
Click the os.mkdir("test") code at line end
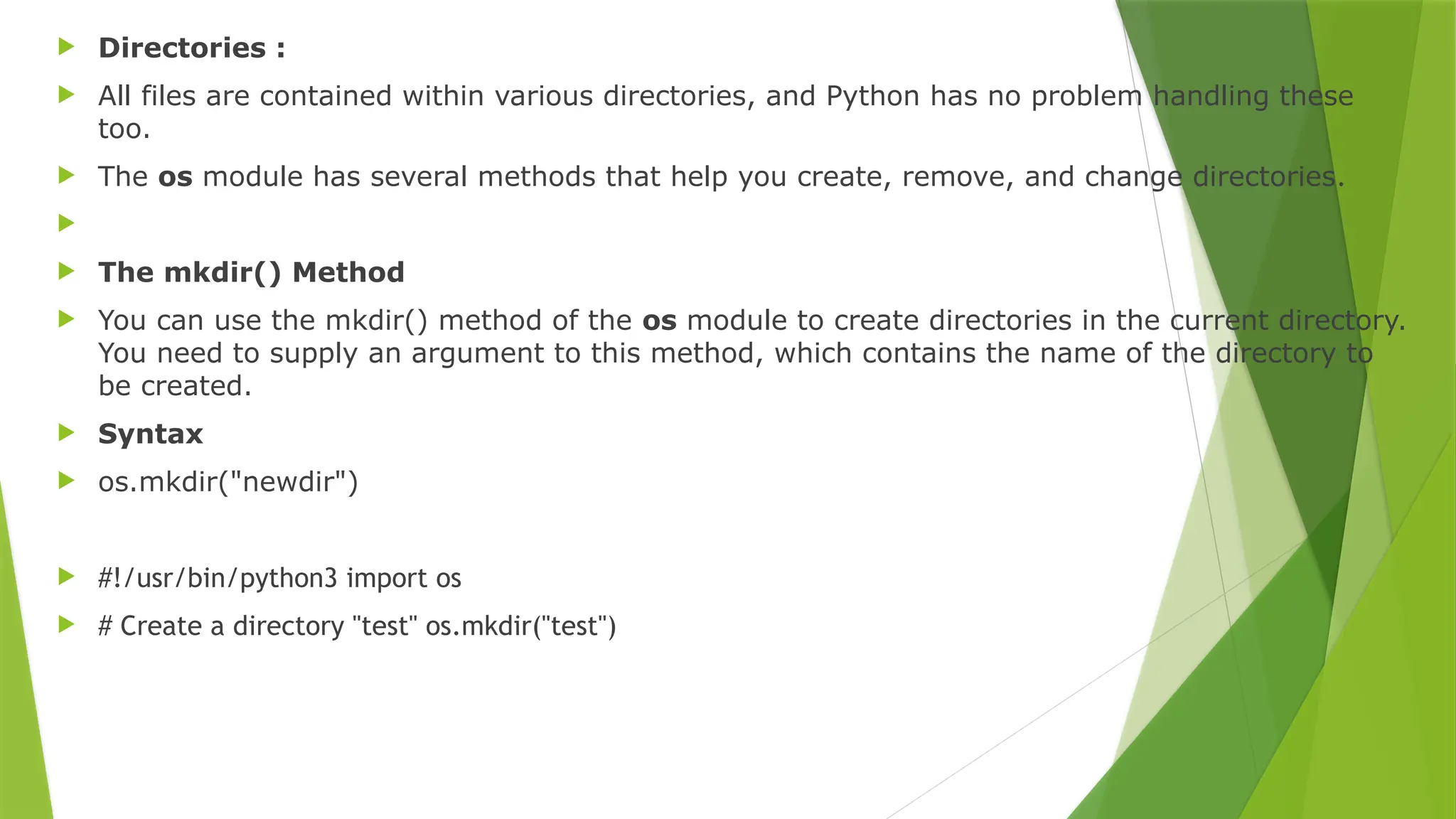[520, 626]
